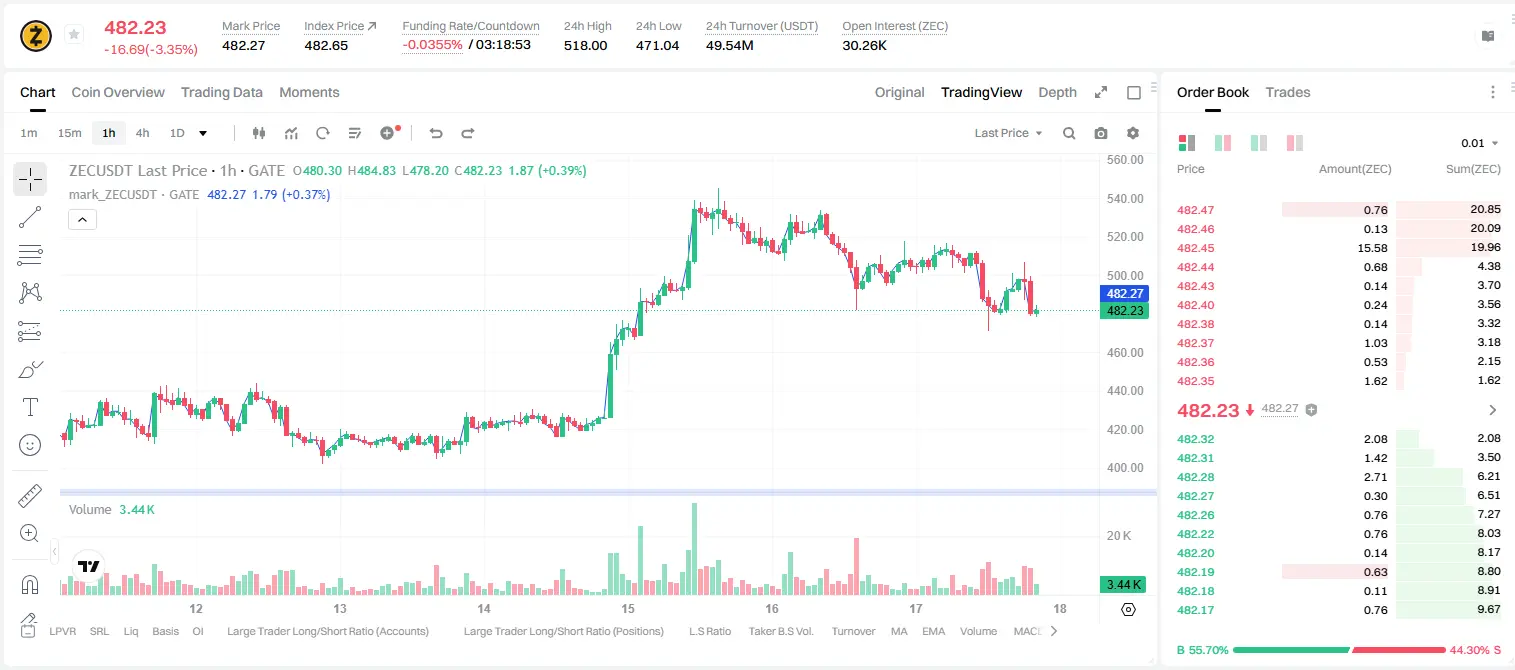Favorite ZEC with the star toggle
Screen dimensions: 1515x670
(73, 35)
